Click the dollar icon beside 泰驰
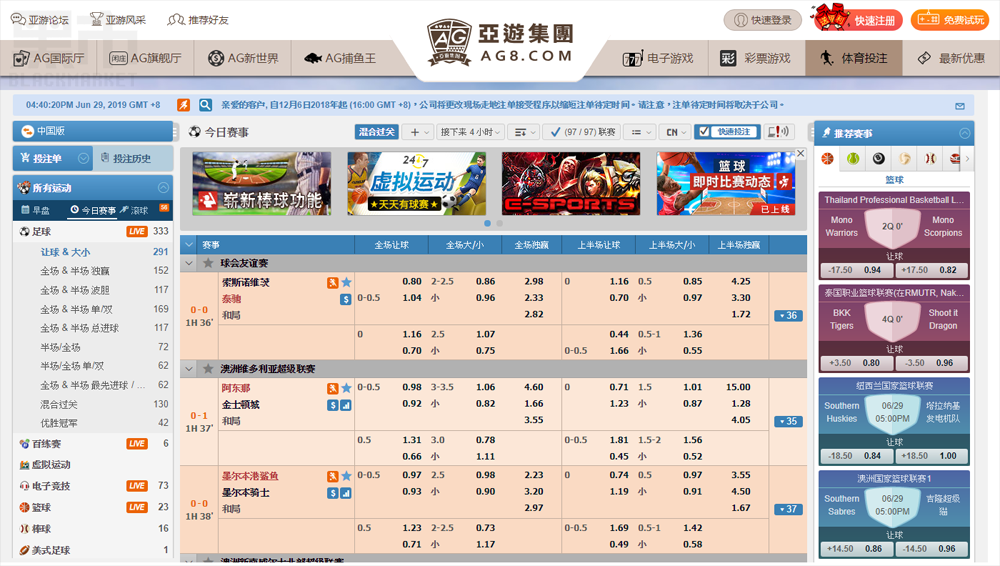This screenshot has height=566, width=1000. [x=346, y=299]
